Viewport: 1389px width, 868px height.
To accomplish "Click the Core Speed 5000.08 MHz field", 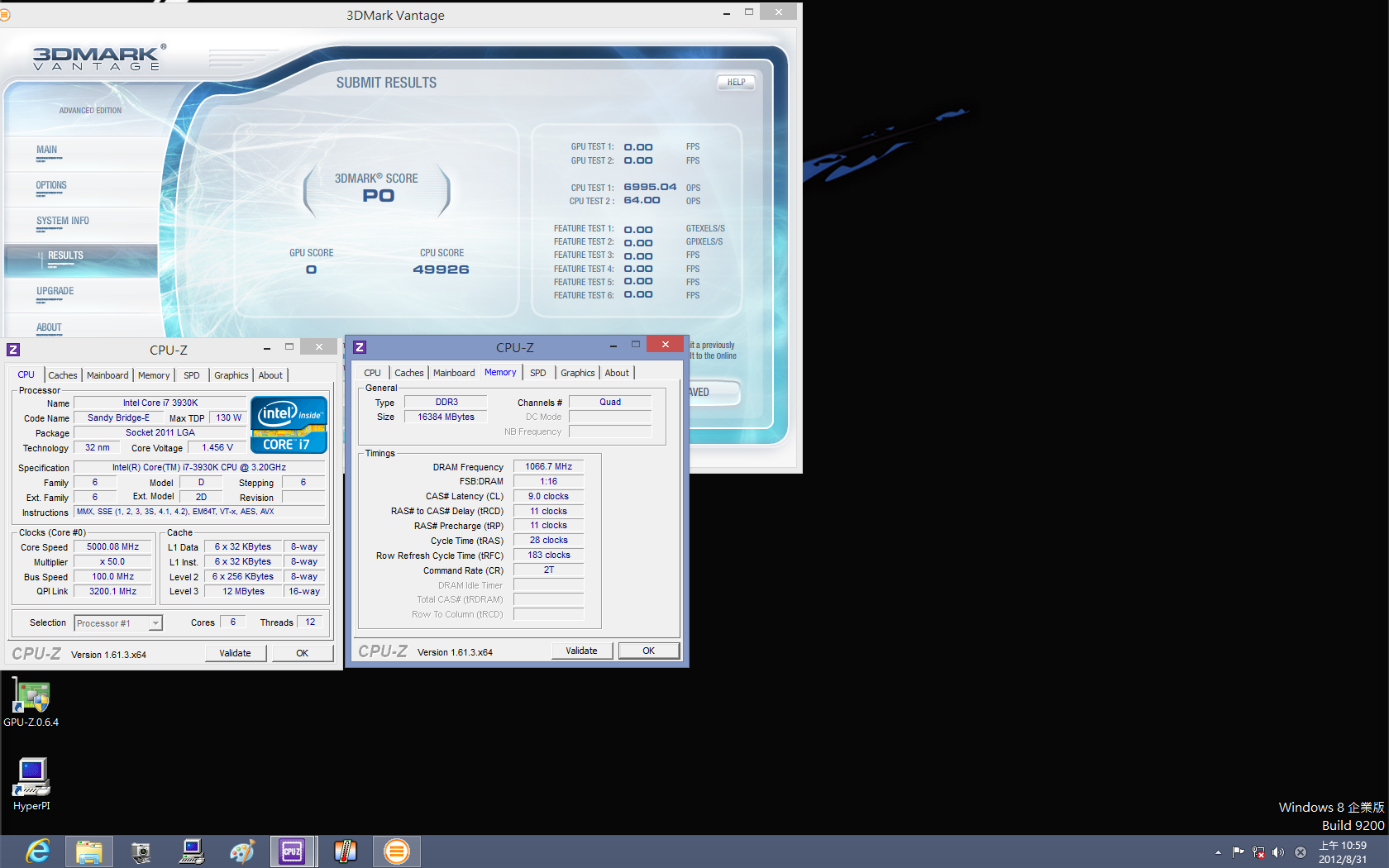I will (x=113, y=546).
